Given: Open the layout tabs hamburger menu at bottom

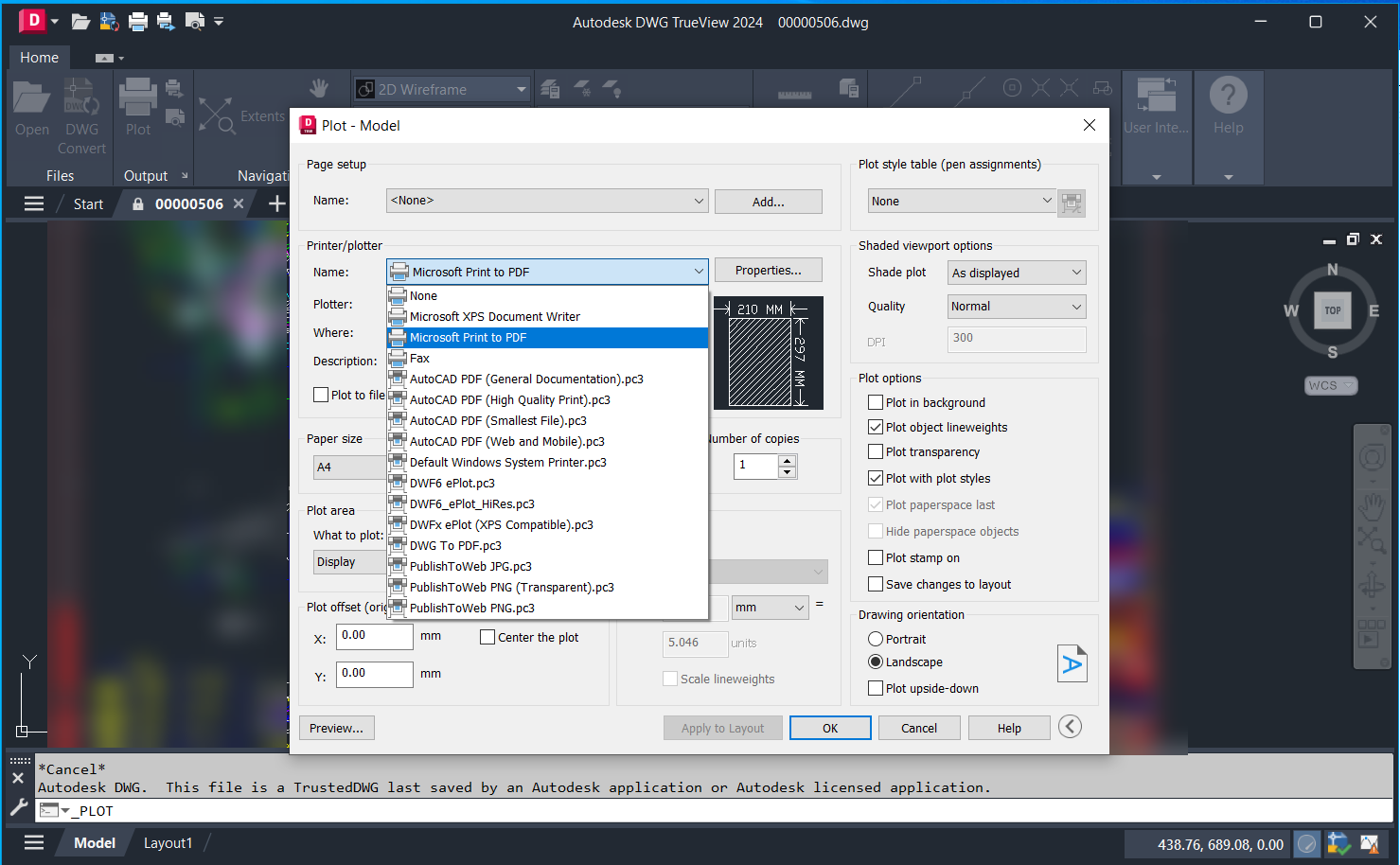Looking at the screenshot, I should pyautogui.click(x=34, y=842).
